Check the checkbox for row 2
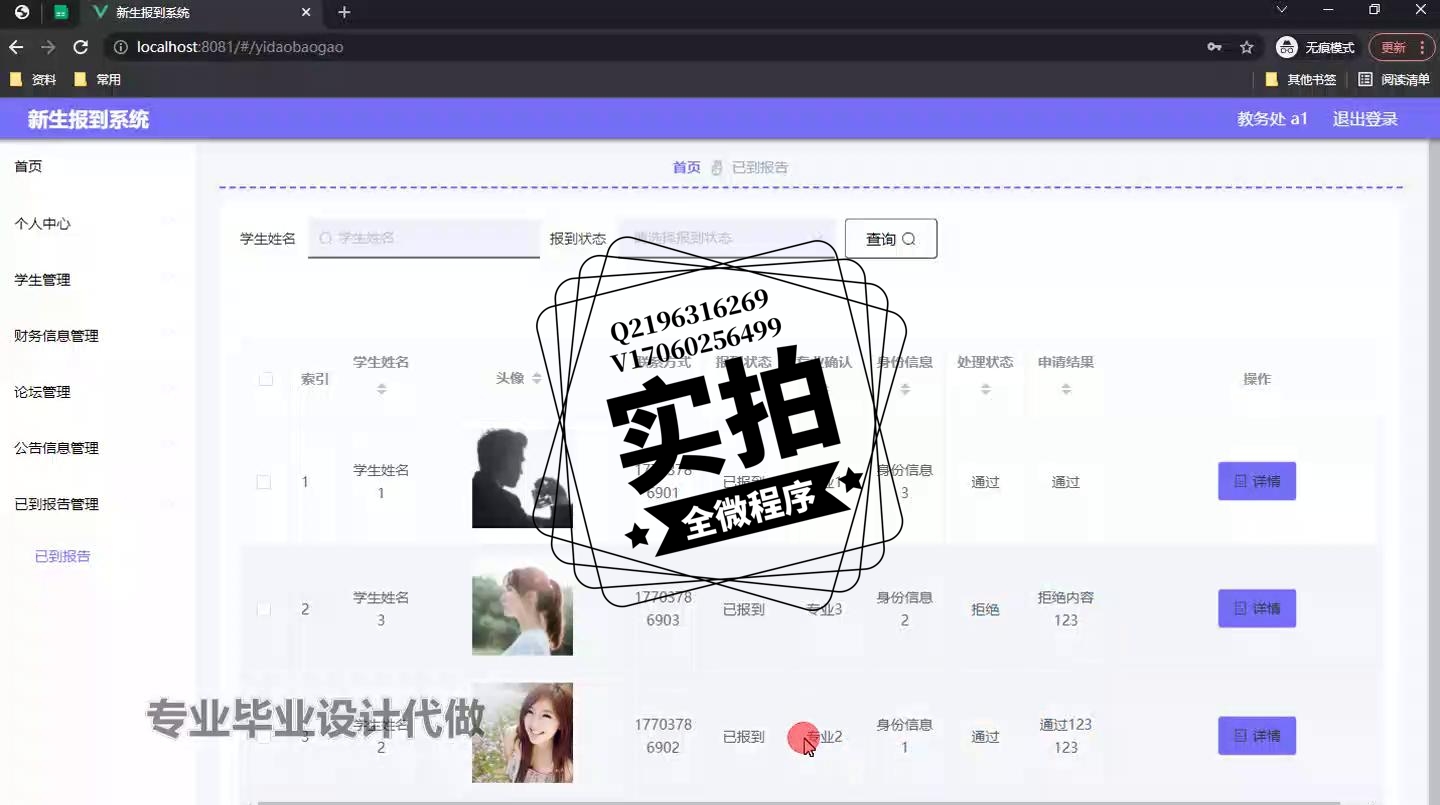The image size is (1440, 805). (x=264, y=609)
